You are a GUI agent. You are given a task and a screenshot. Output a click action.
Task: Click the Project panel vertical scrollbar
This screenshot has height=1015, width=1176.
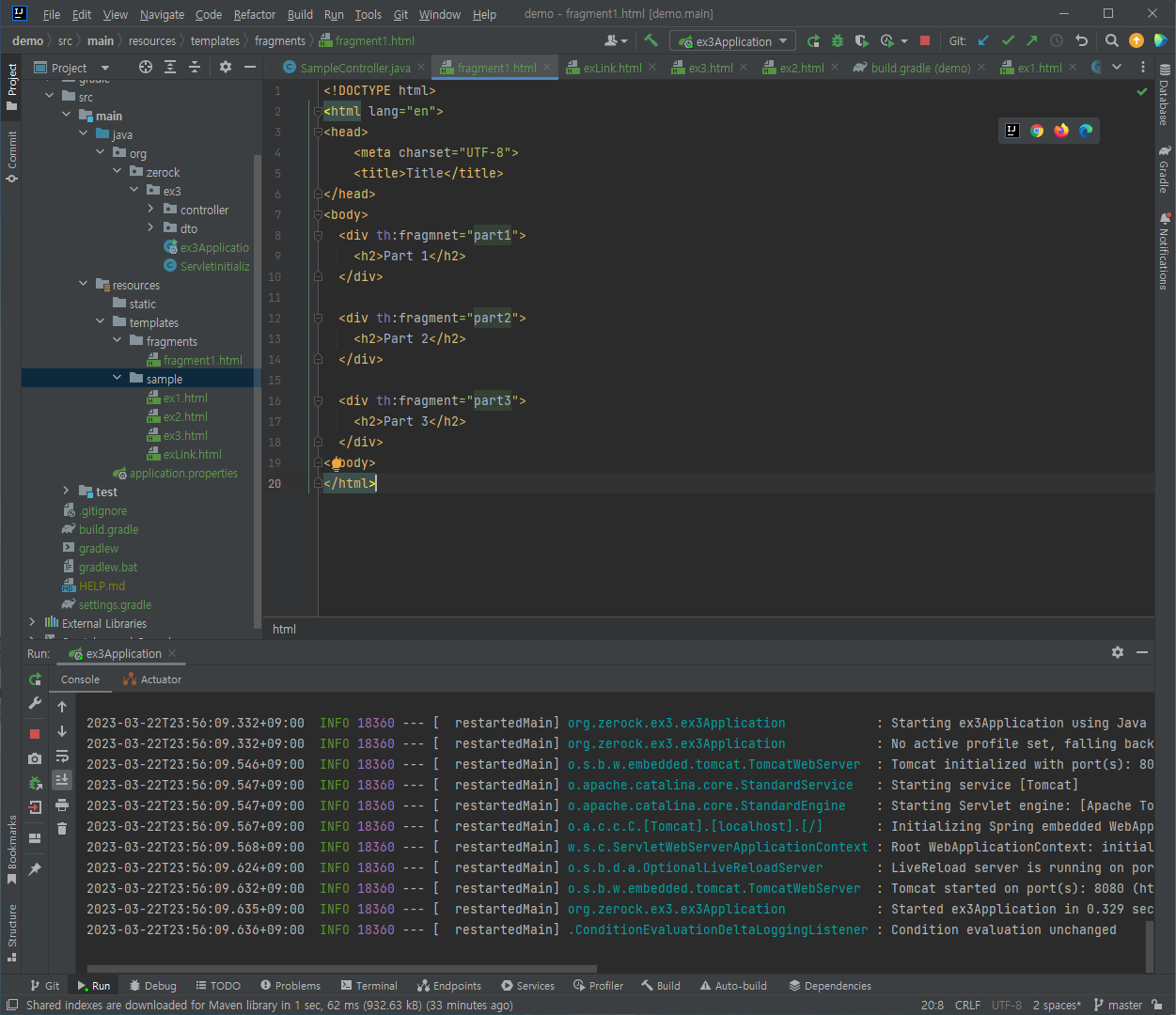point(258,390)
